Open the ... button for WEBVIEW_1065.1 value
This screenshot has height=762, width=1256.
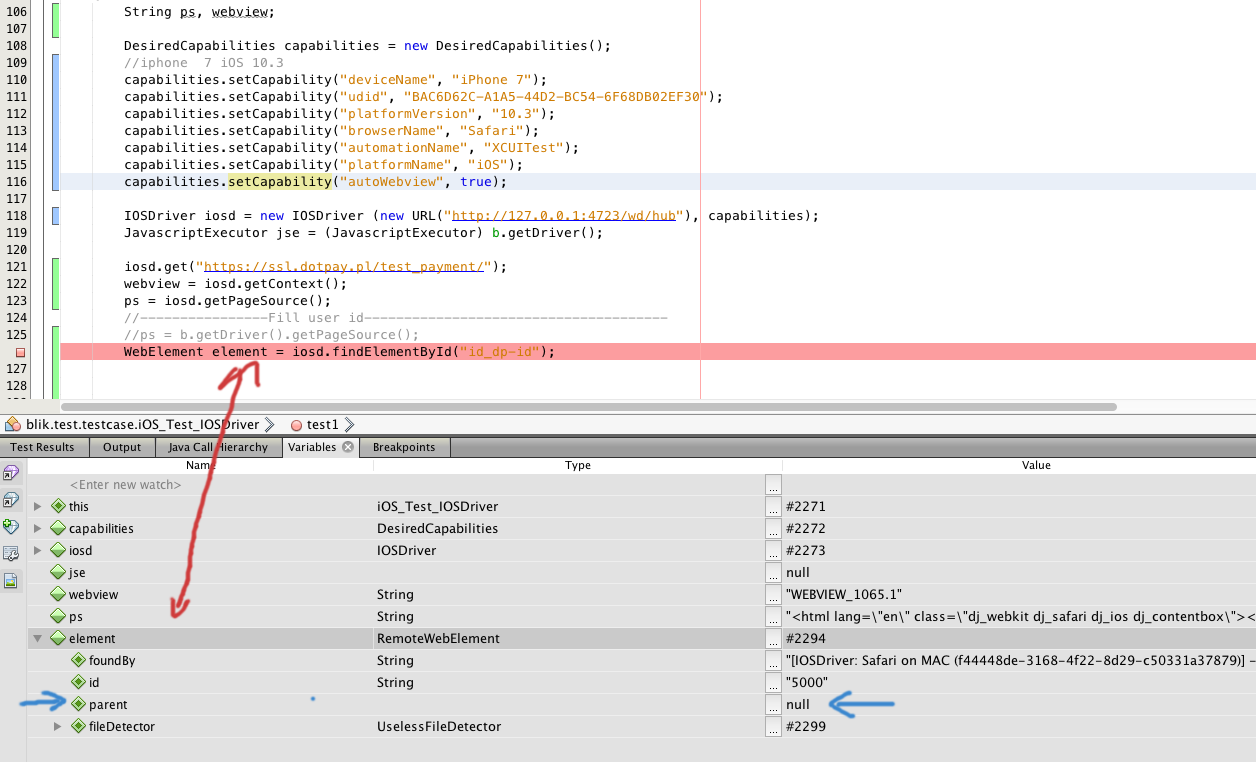(x=773, y=594)
